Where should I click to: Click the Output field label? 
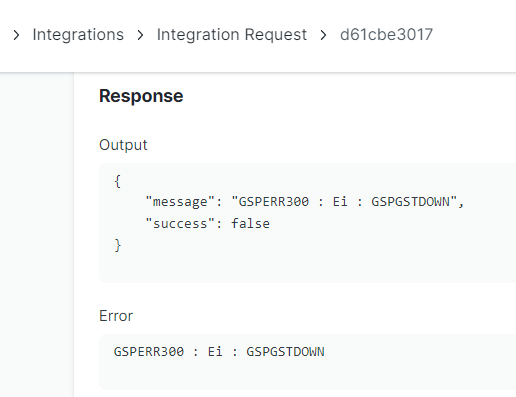tap(123, 145)
